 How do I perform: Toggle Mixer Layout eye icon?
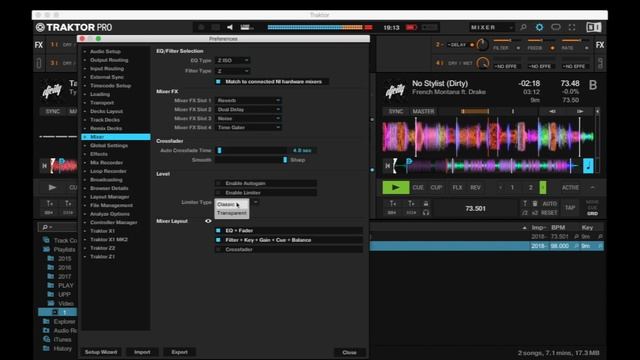(x=208, y=221)
